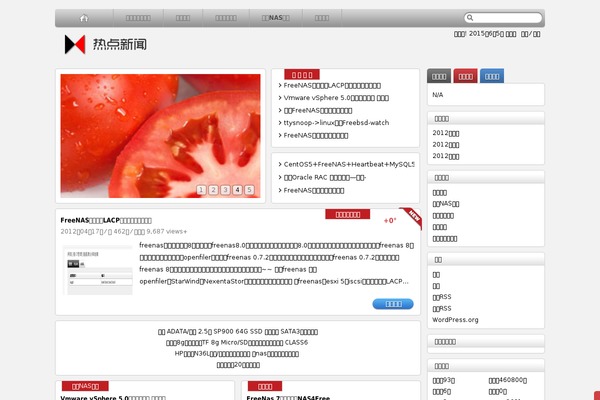
Task: Open the HP N36L nas link
Action: [x=237, y=354]
